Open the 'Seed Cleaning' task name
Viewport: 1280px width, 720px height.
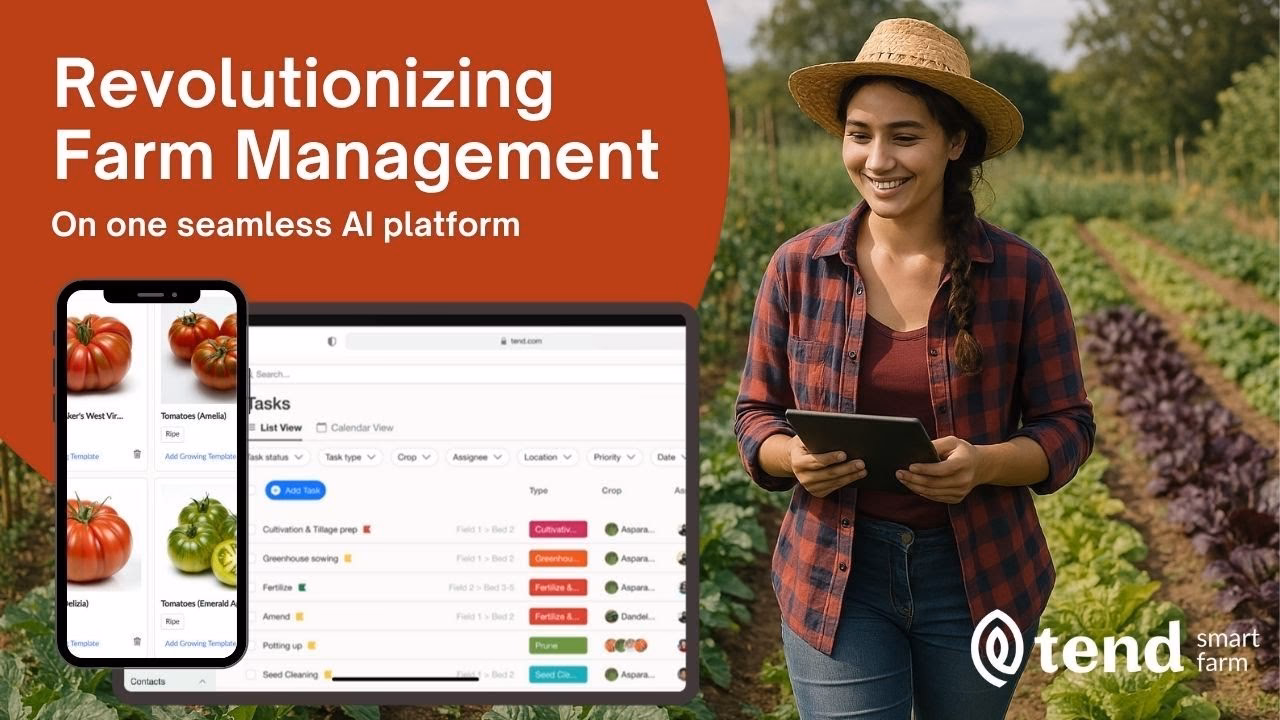pyautogui.click(x=290, y=675)
